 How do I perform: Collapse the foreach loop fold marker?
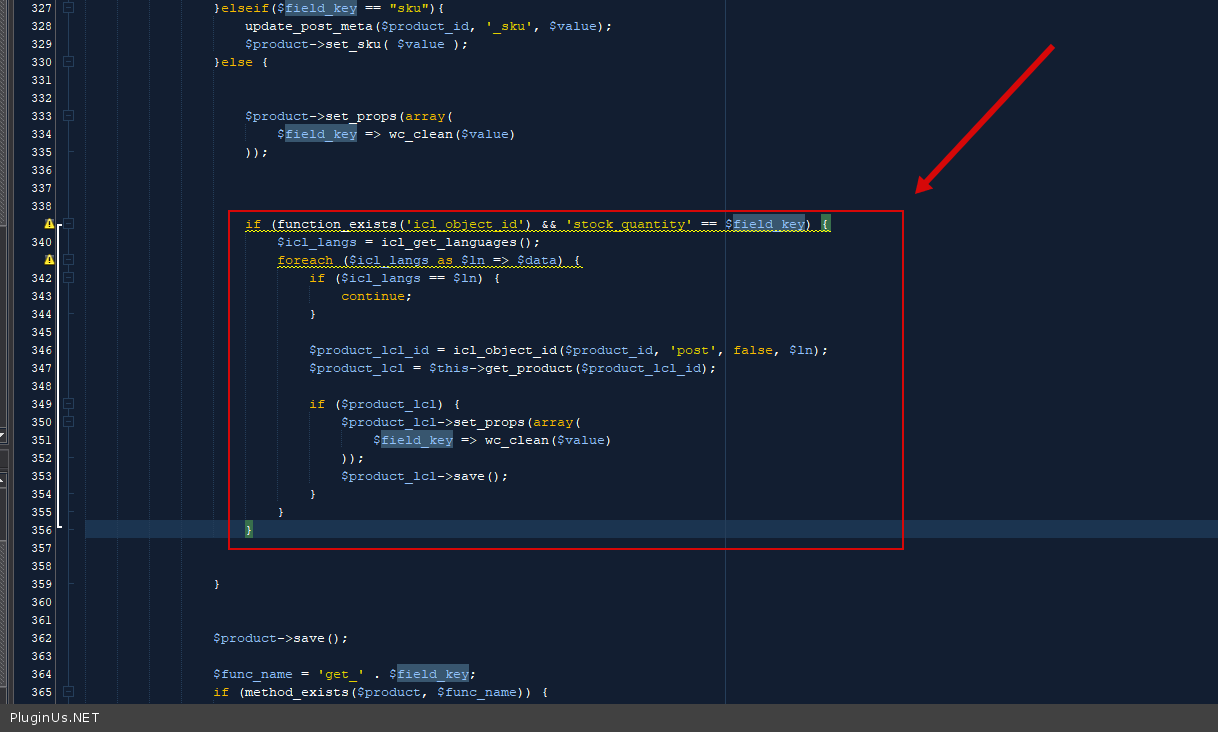click(x=69, y=260)
